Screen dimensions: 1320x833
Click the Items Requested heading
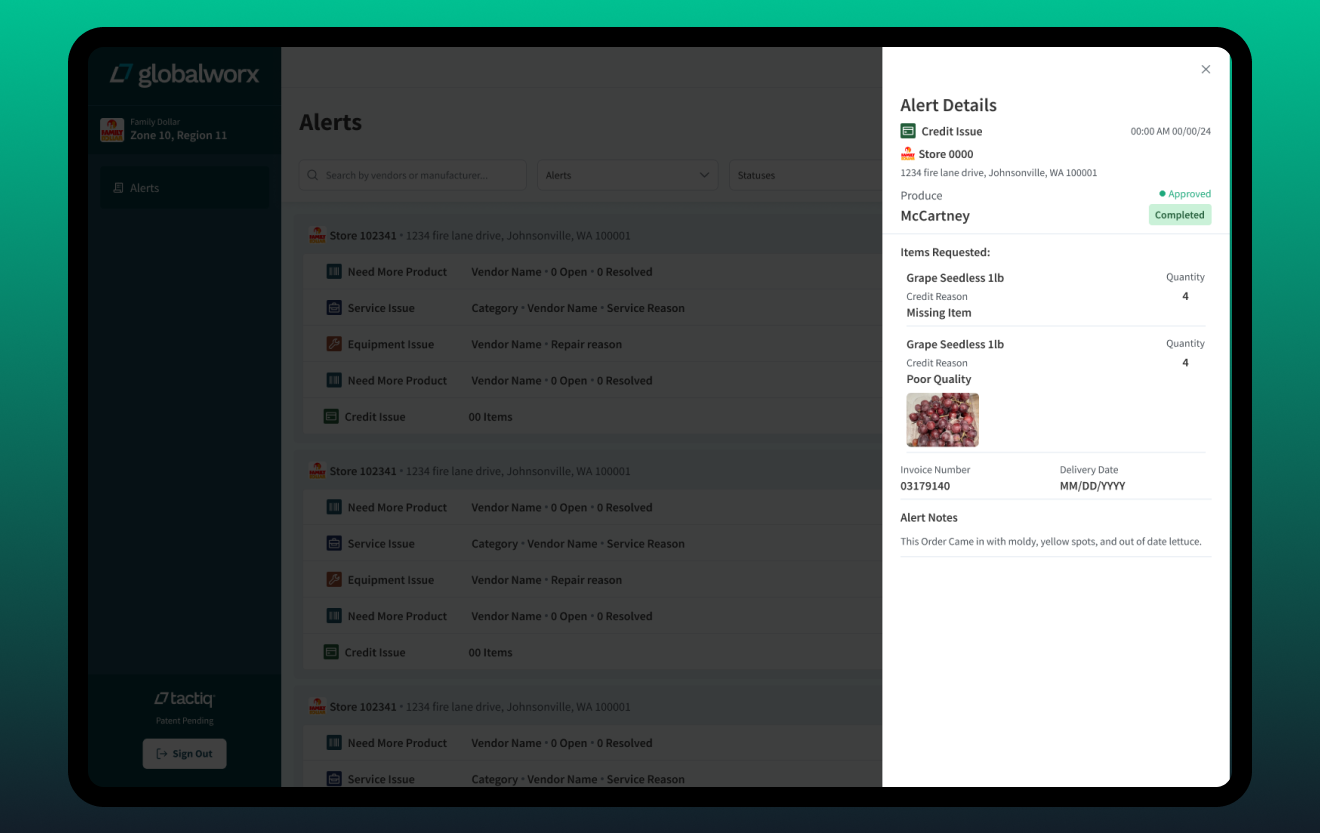pos(945,253)
